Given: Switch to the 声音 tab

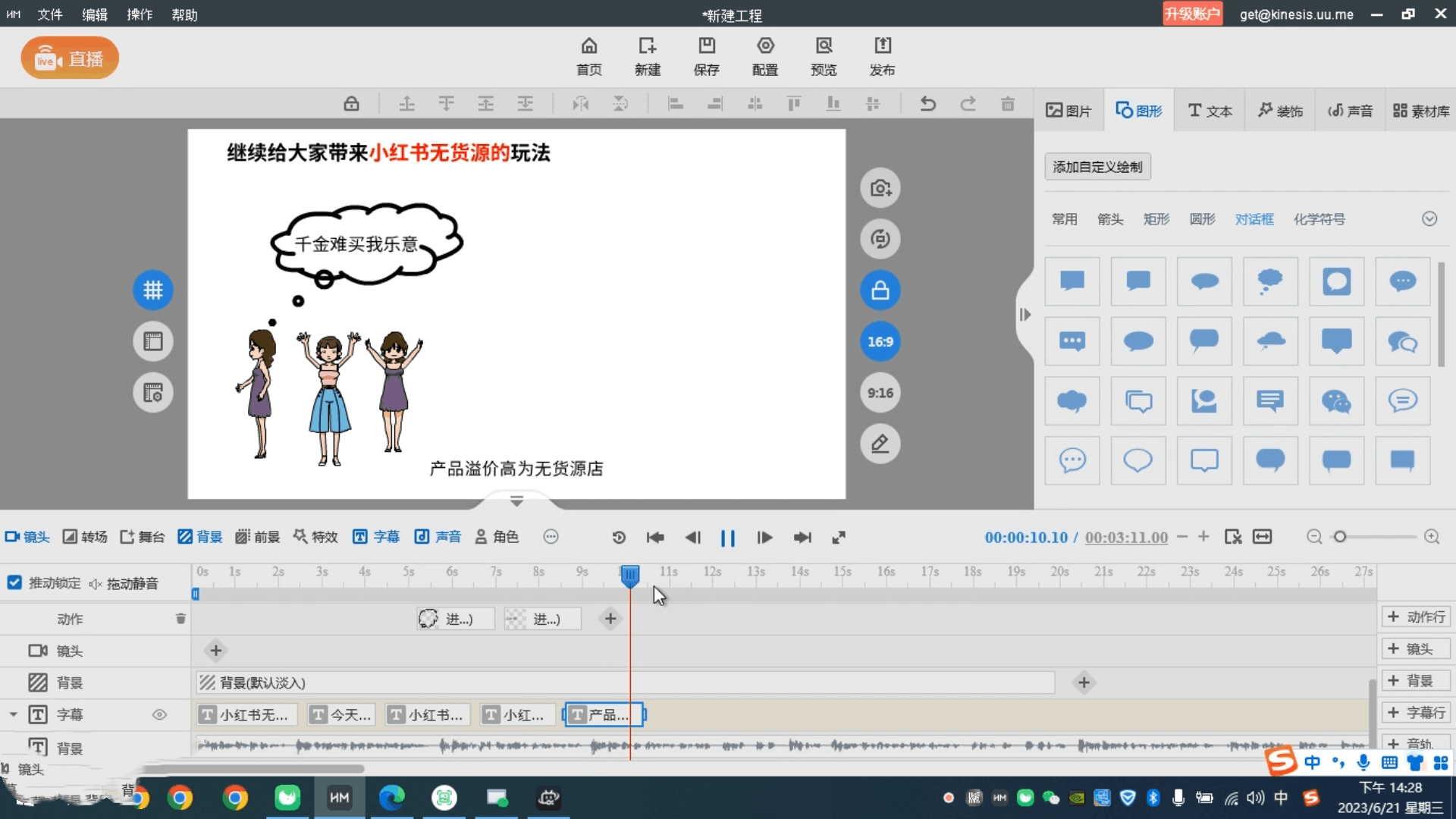Looking at the screenshot, I should point(1350,111).
